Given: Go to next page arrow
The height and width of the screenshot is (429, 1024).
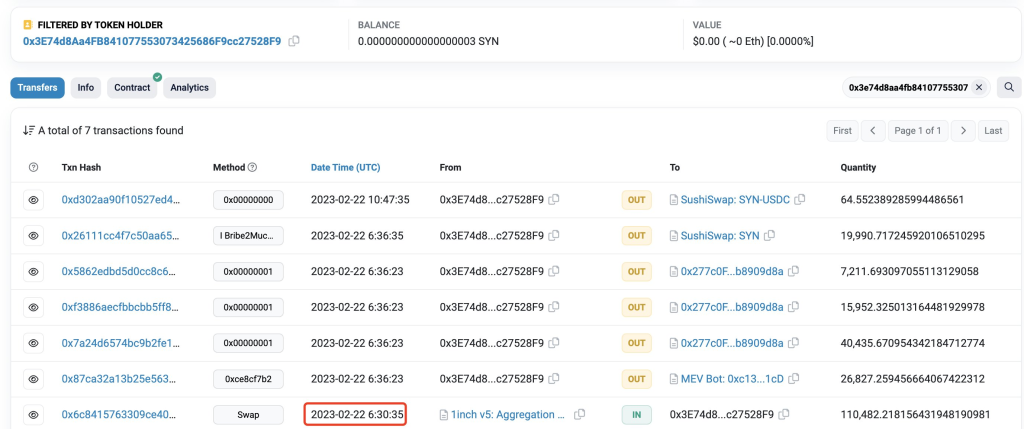Looking at the screenshot, I should pos(963,131).
